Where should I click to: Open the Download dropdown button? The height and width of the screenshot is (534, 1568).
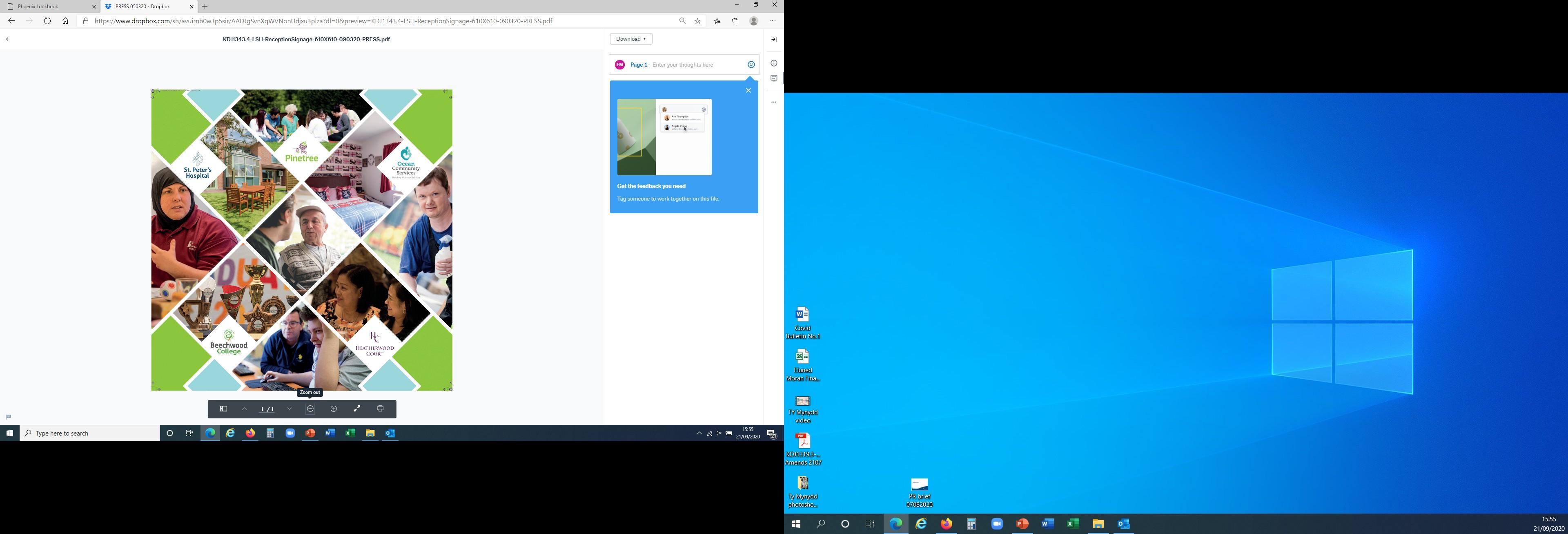(x=630, y=39)
